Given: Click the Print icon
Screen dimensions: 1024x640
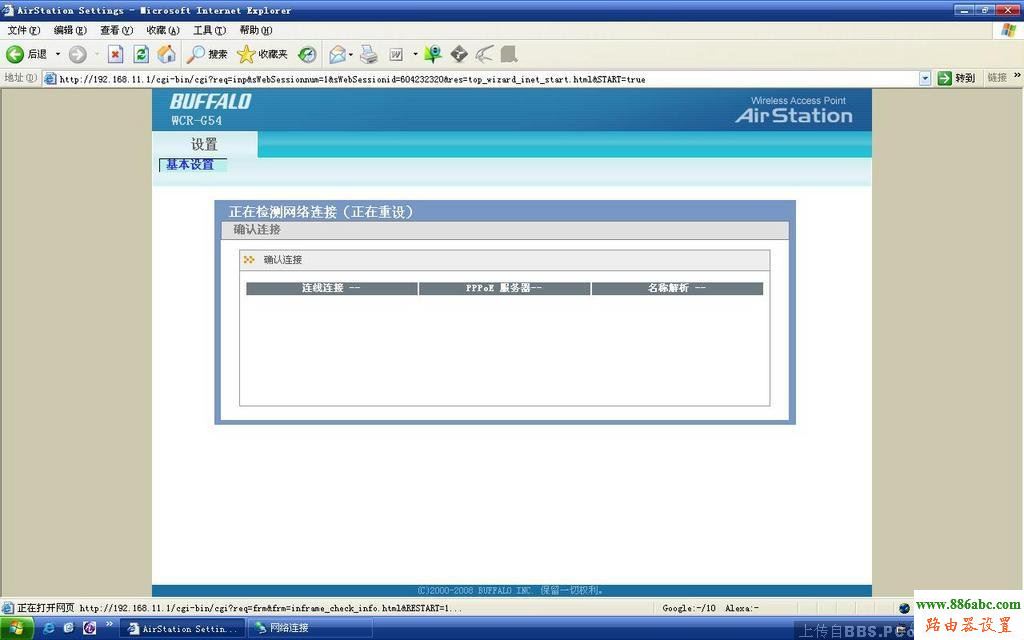Looking at the screenshot, I should click(x=368, y=54).
